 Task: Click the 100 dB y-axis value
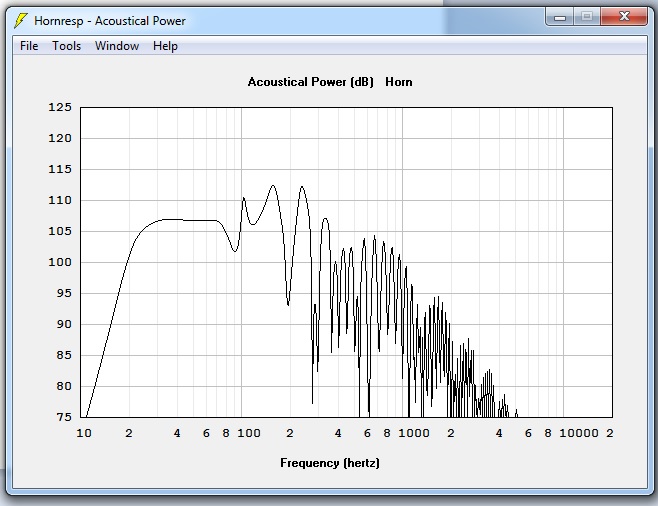60,262
